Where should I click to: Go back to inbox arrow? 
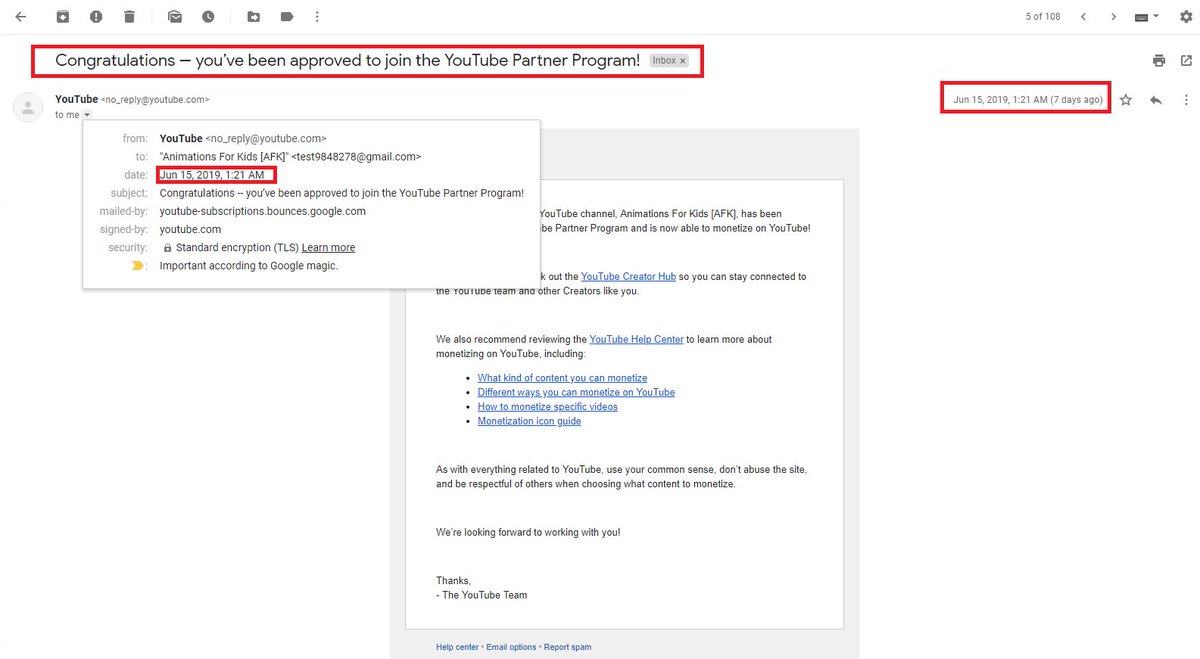pyautogui.click(x=20, y=17)
